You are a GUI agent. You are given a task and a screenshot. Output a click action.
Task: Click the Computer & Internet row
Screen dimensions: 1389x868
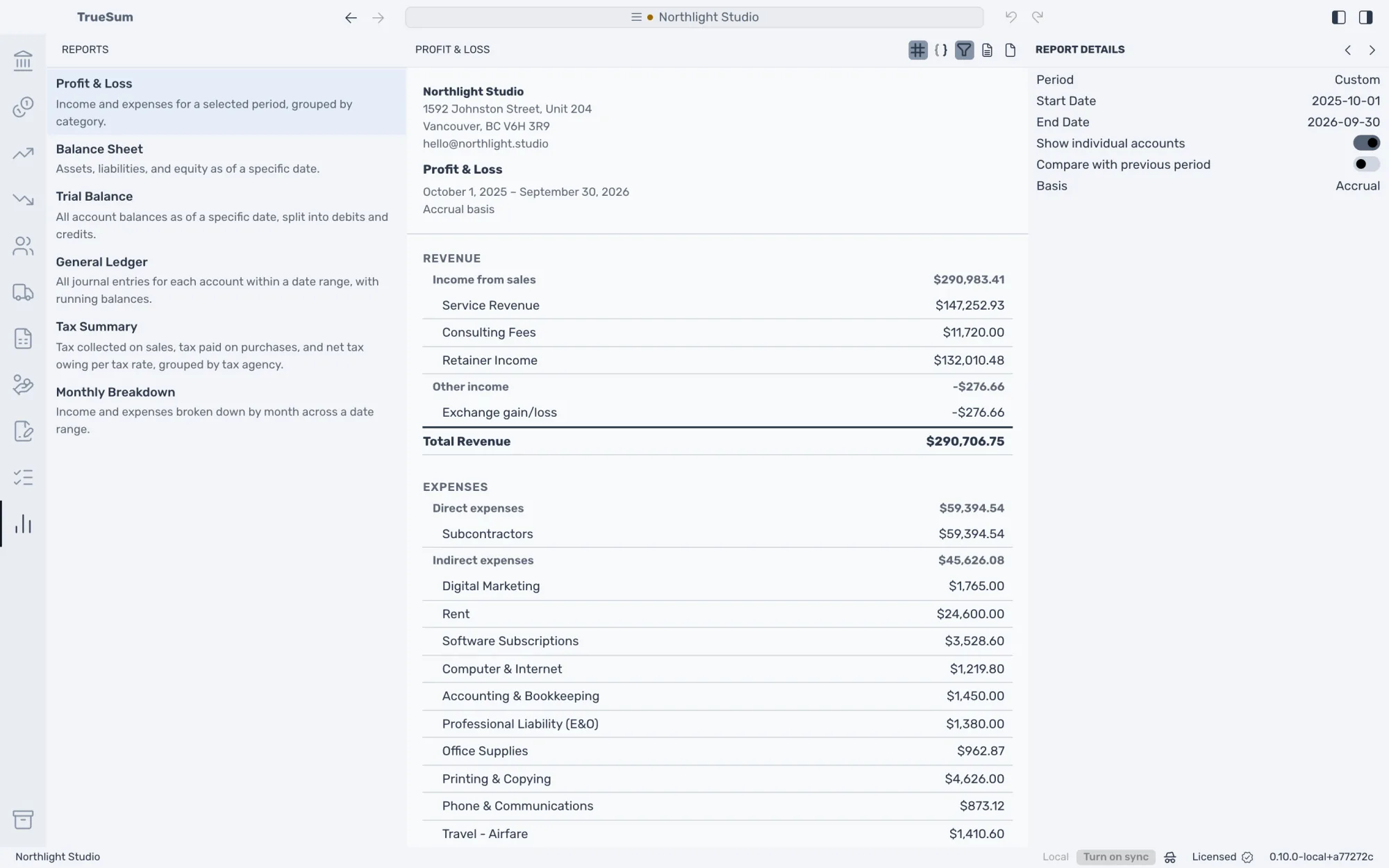[x=717, y=669]
